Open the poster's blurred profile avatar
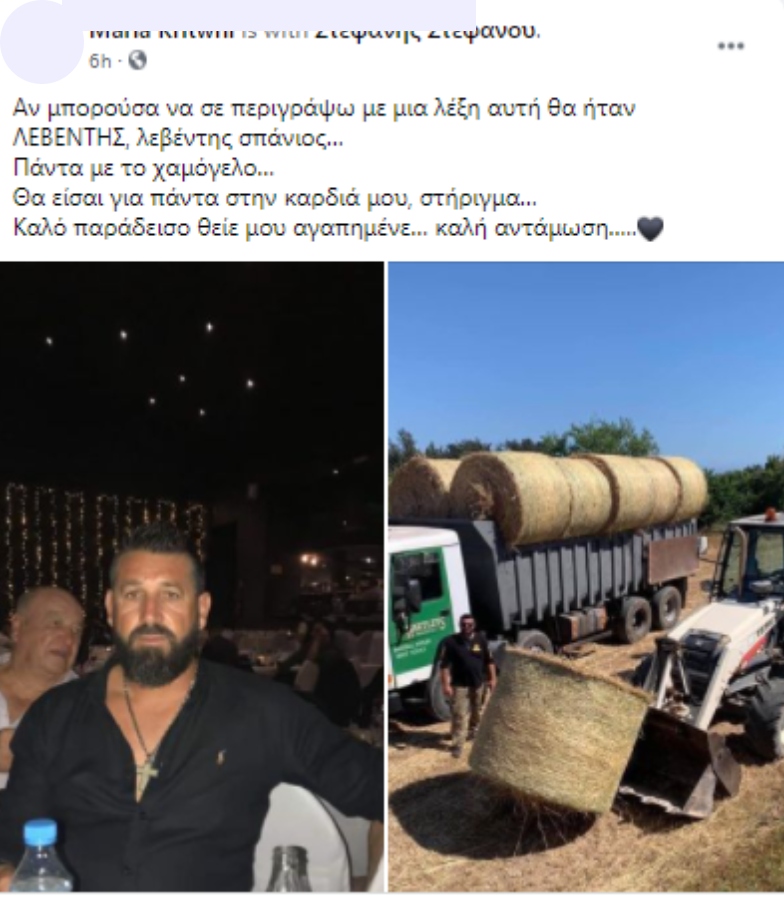Screen dimensions: 784x900 [41, 43]
